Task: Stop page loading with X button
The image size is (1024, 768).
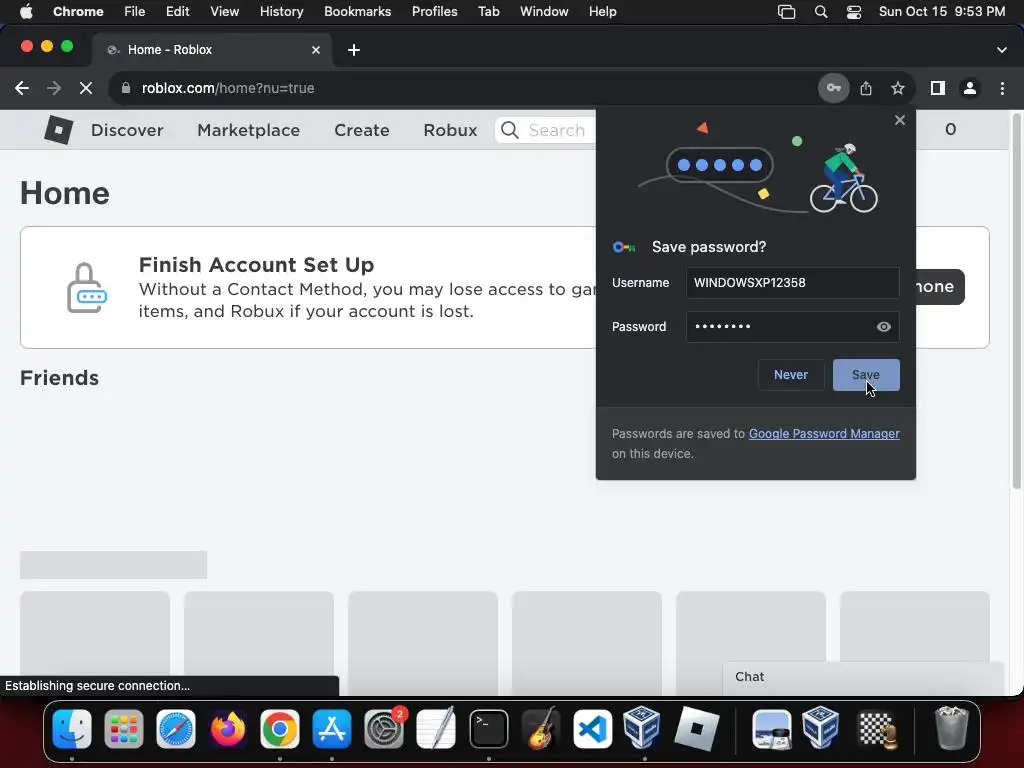Action: point(86,88)
